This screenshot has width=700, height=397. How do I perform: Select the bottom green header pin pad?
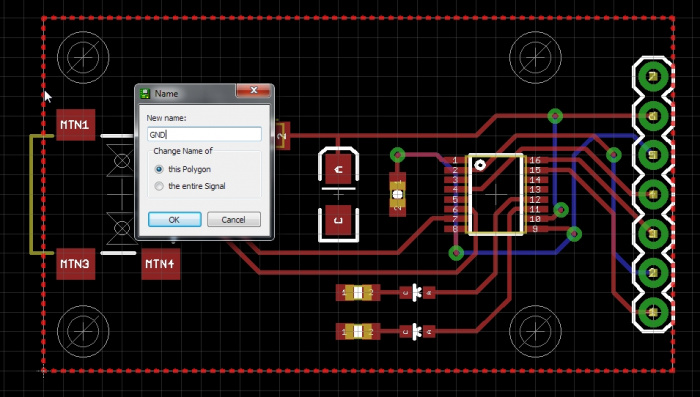pyautogui.click(x=653, y=312)
